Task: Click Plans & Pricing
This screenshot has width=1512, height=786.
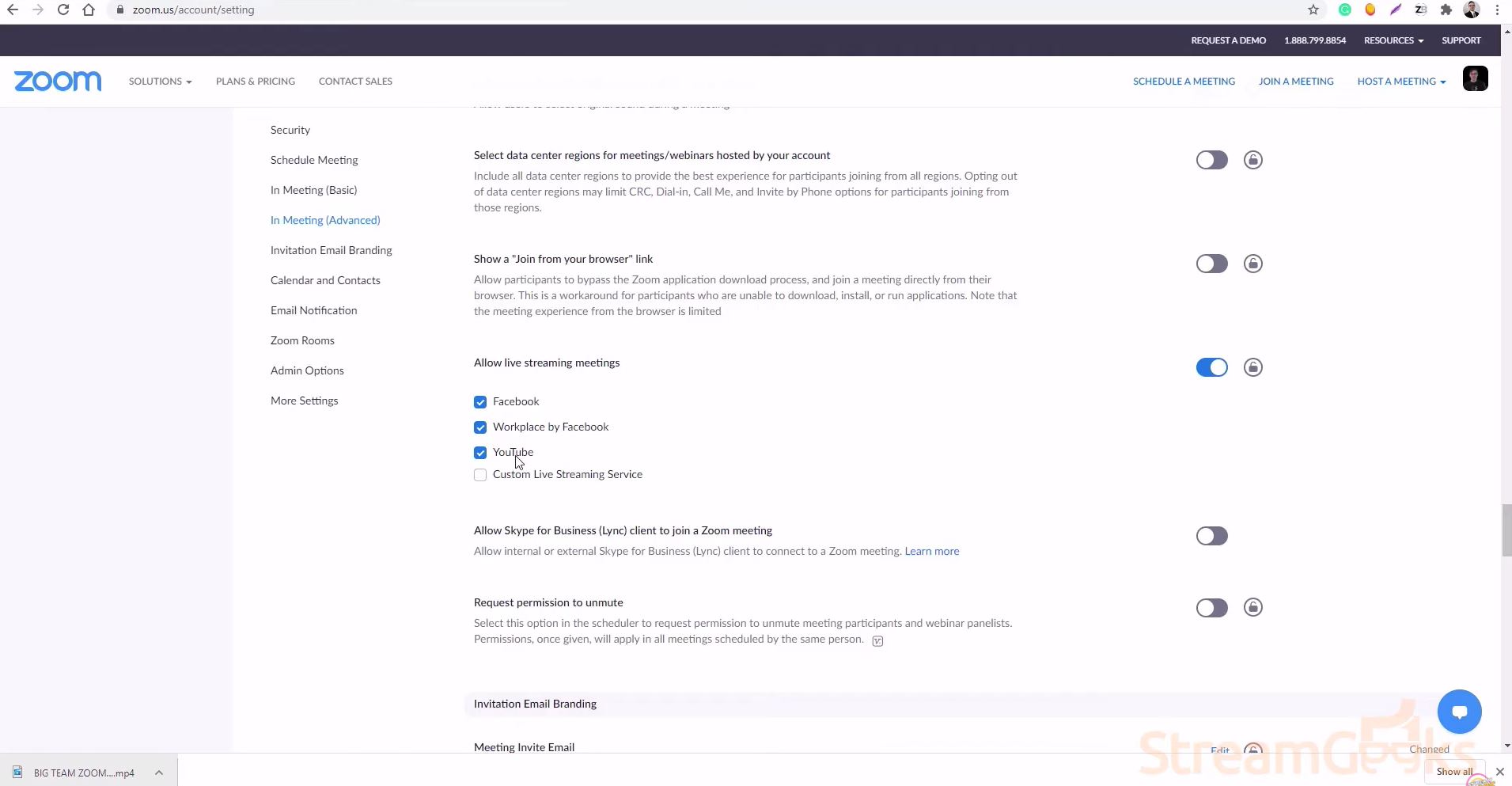Action: [256, 82]
